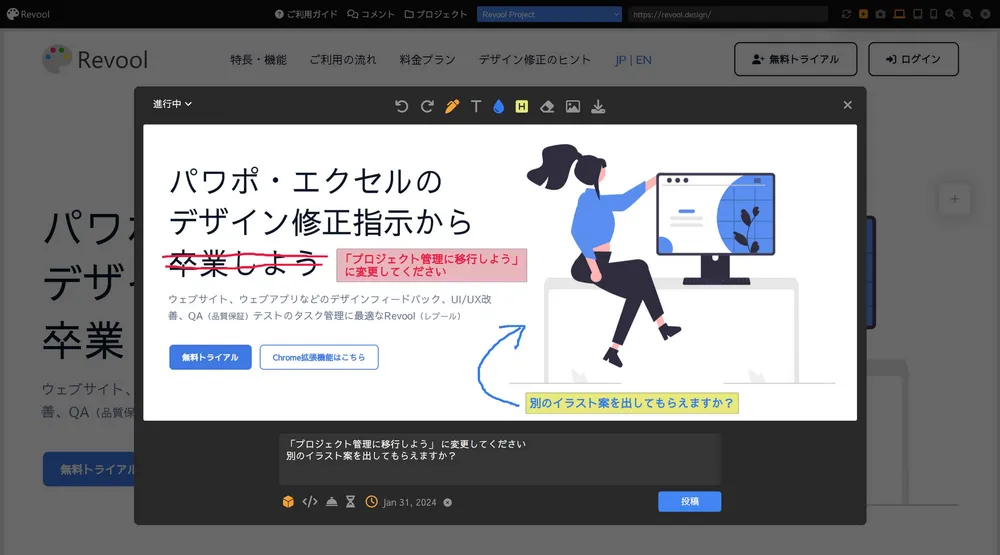Click the camera screenshot icon in top bar

pos(881,14)
